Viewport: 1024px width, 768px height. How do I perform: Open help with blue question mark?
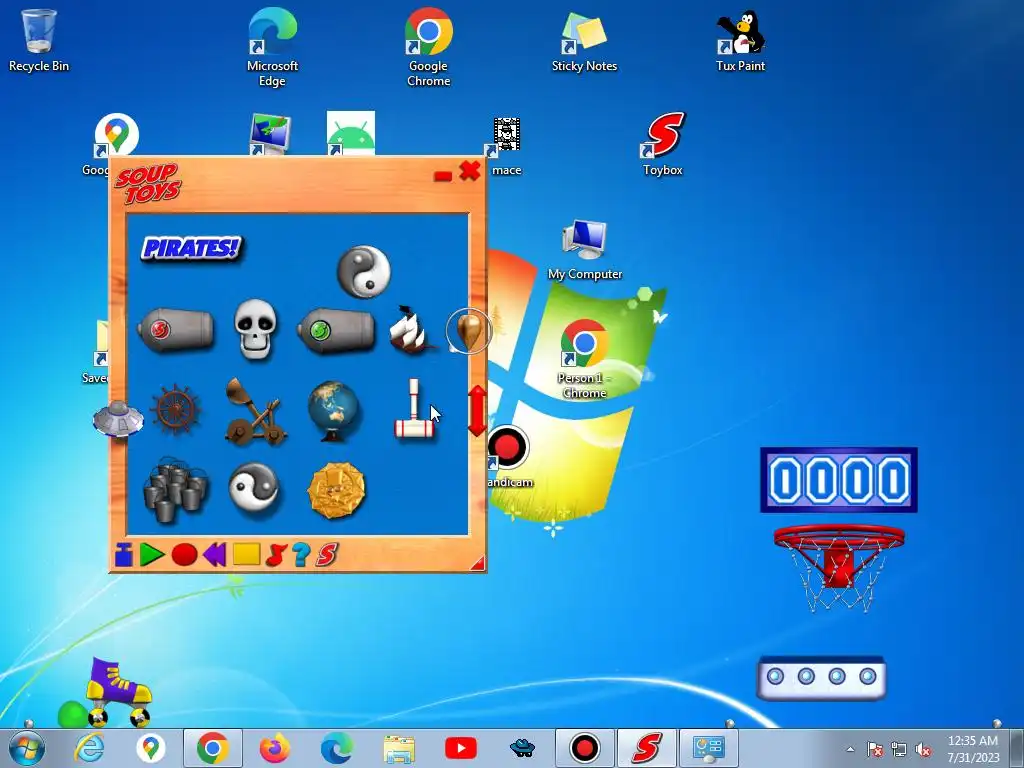301,554
